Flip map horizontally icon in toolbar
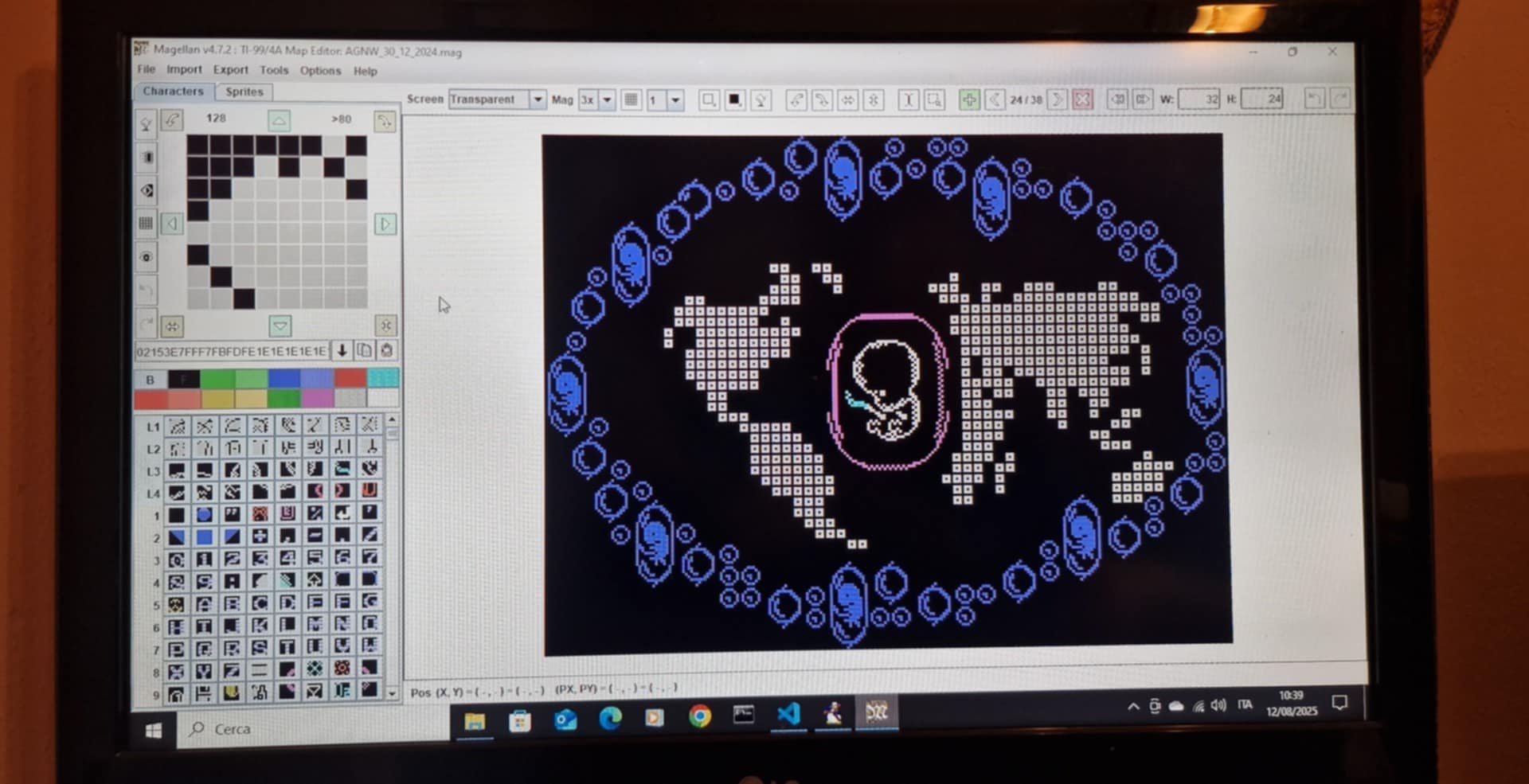Viewport: 1529px width, 784px height. tap(847, 99)
